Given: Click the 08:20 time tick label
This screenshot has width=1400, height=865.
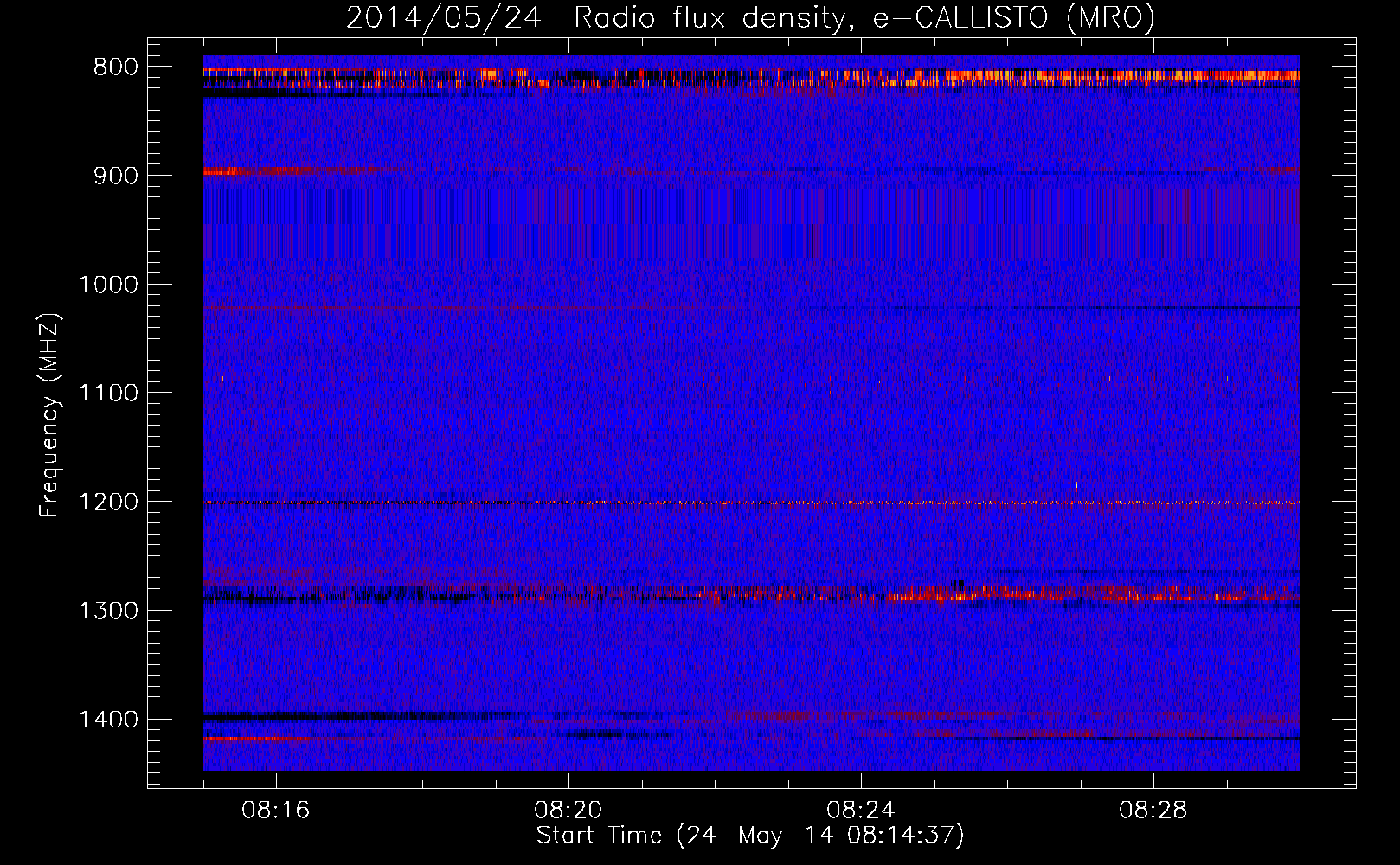Looking at the screenshot, I should coord(568,811).
